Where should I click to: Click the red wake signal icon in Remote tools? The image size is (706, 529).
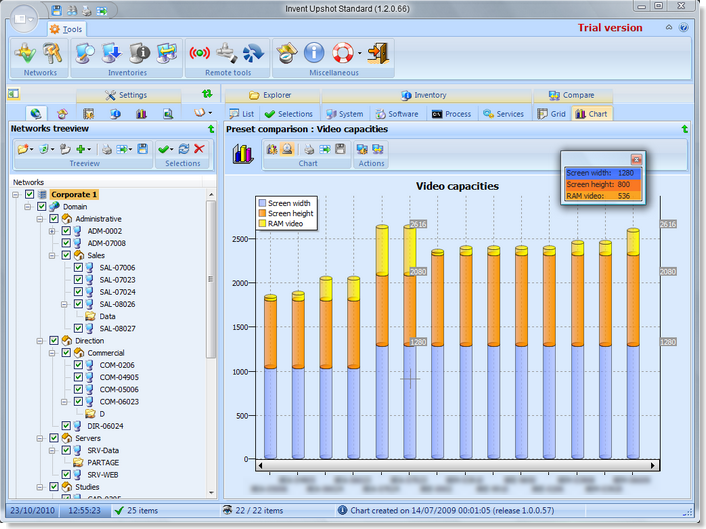pos(199,54)
